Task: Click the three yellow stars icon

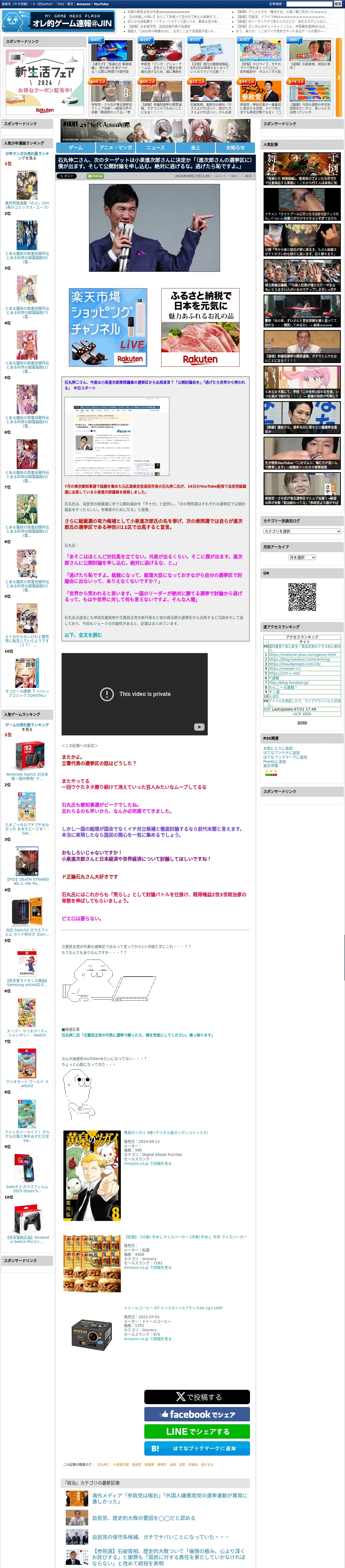Action: pos(271,771)
